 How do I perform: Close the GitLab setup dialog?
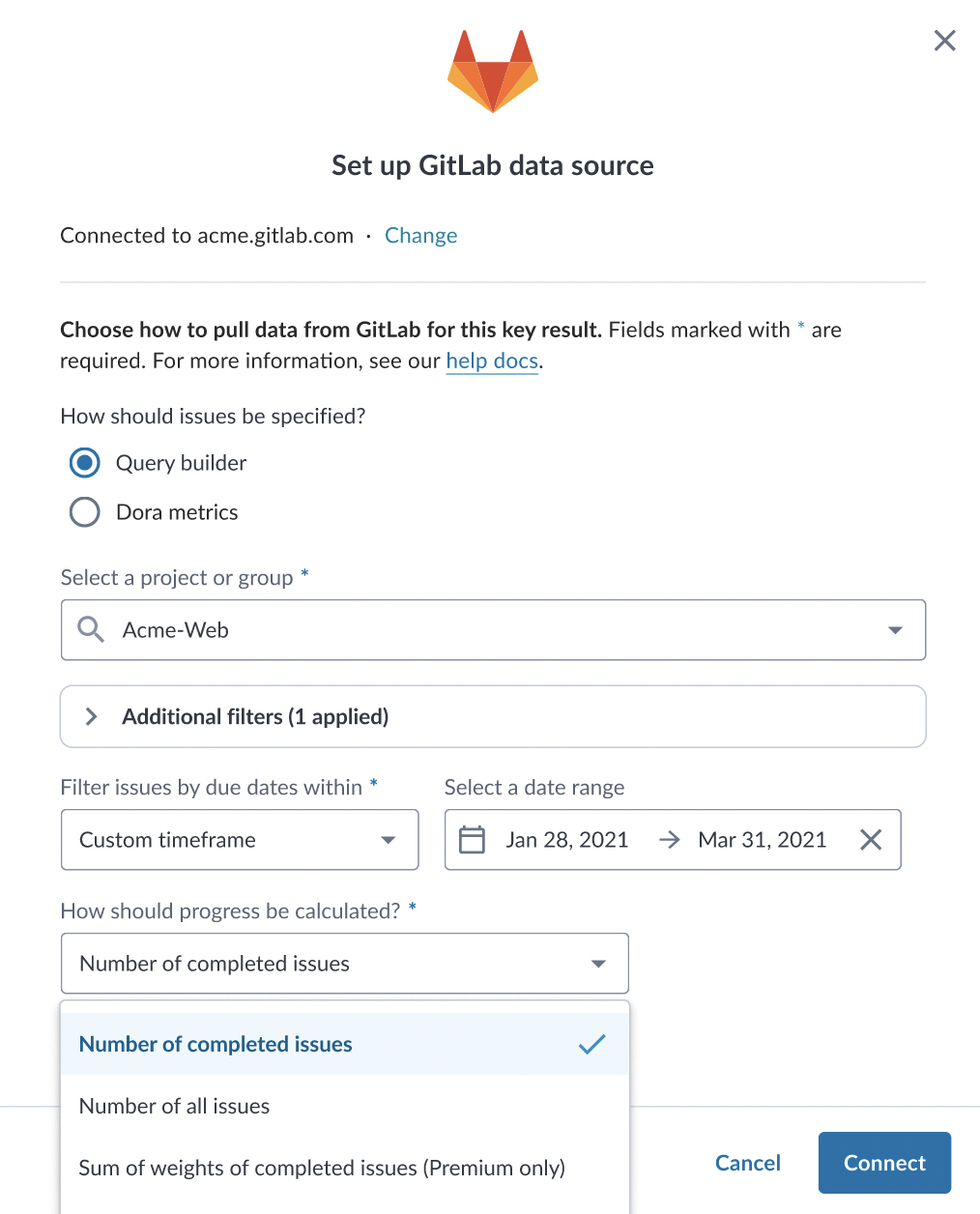point(944,41)
